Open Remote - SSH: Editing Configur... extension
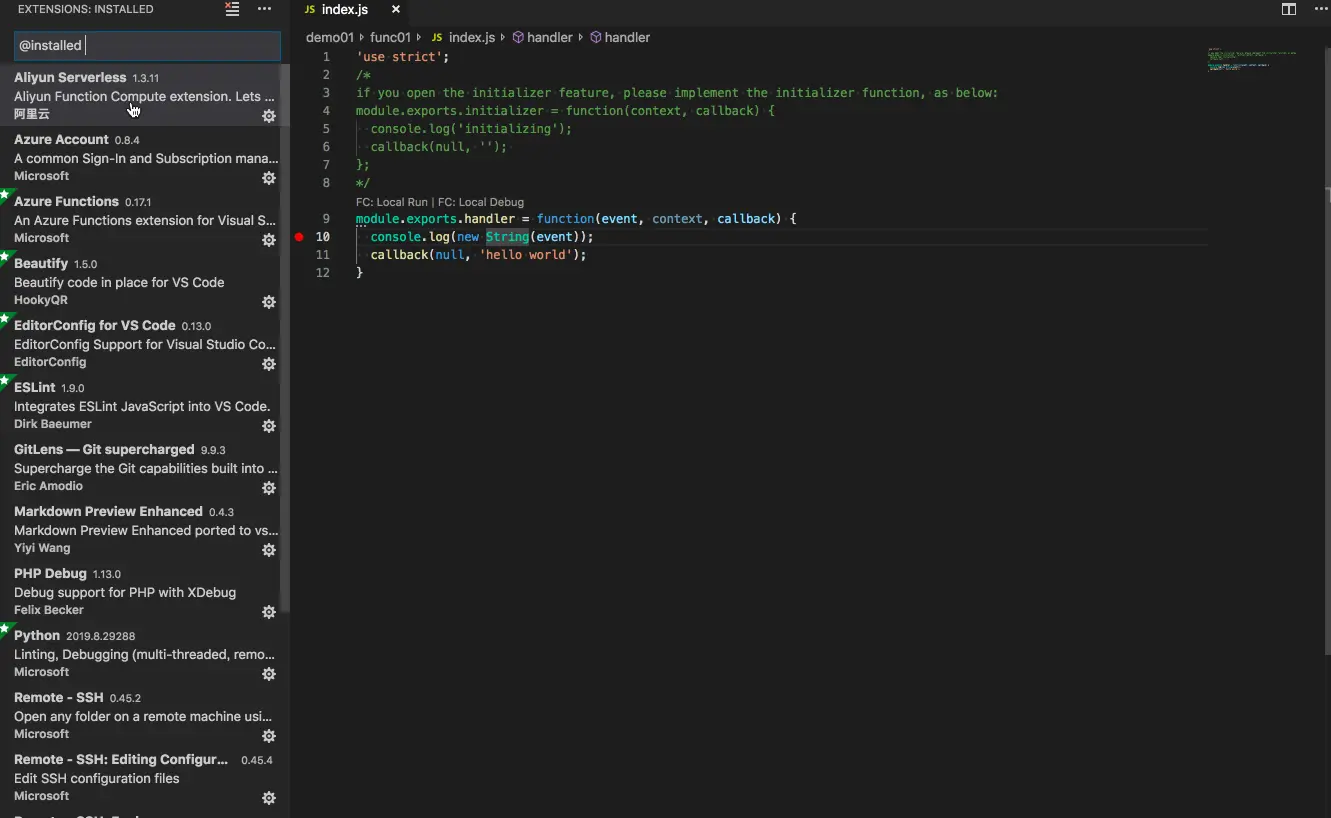This screenshot has width=1331, height=818. [145, 777]
